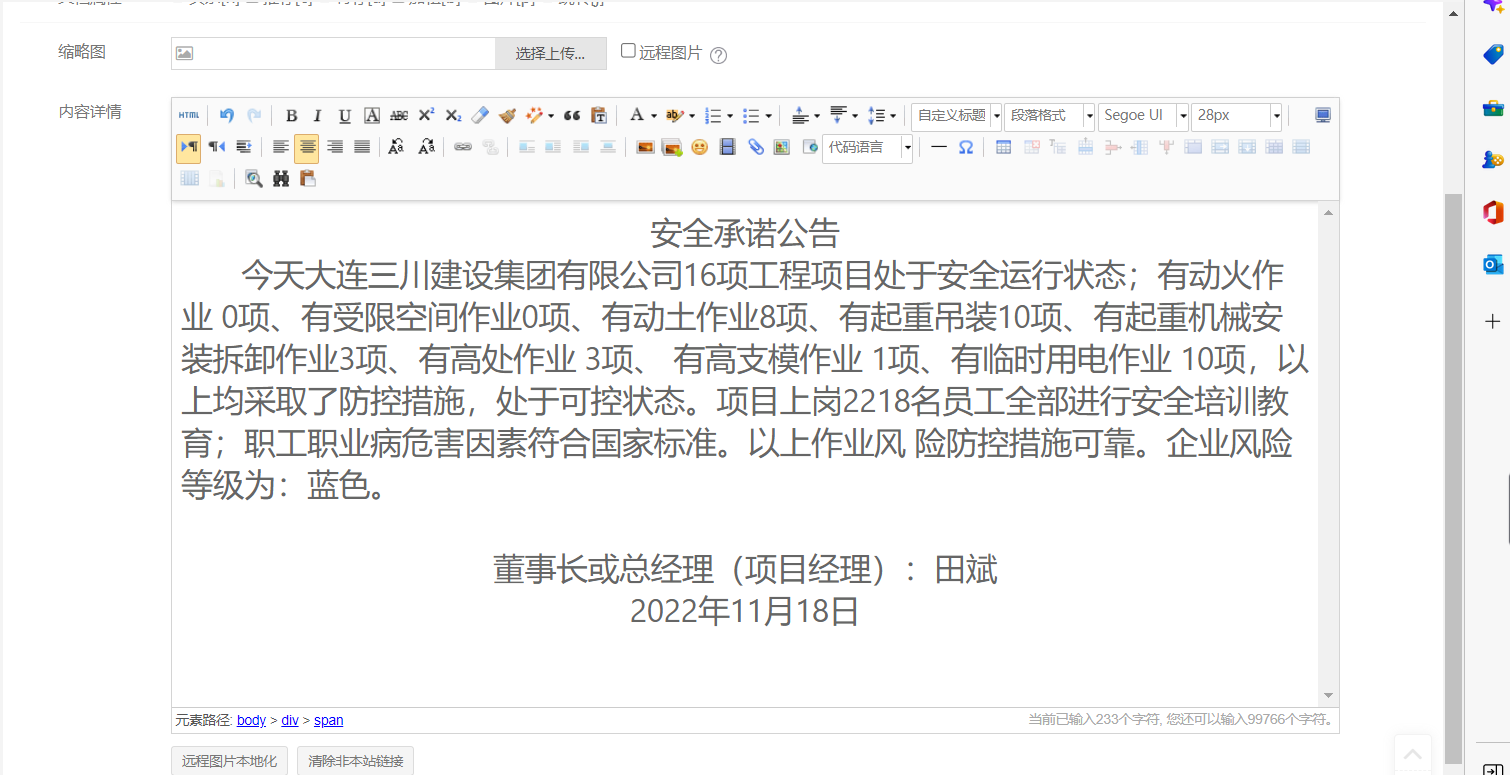Insert a video
Screen dimensions: 1510x775
tap(727, 147)
